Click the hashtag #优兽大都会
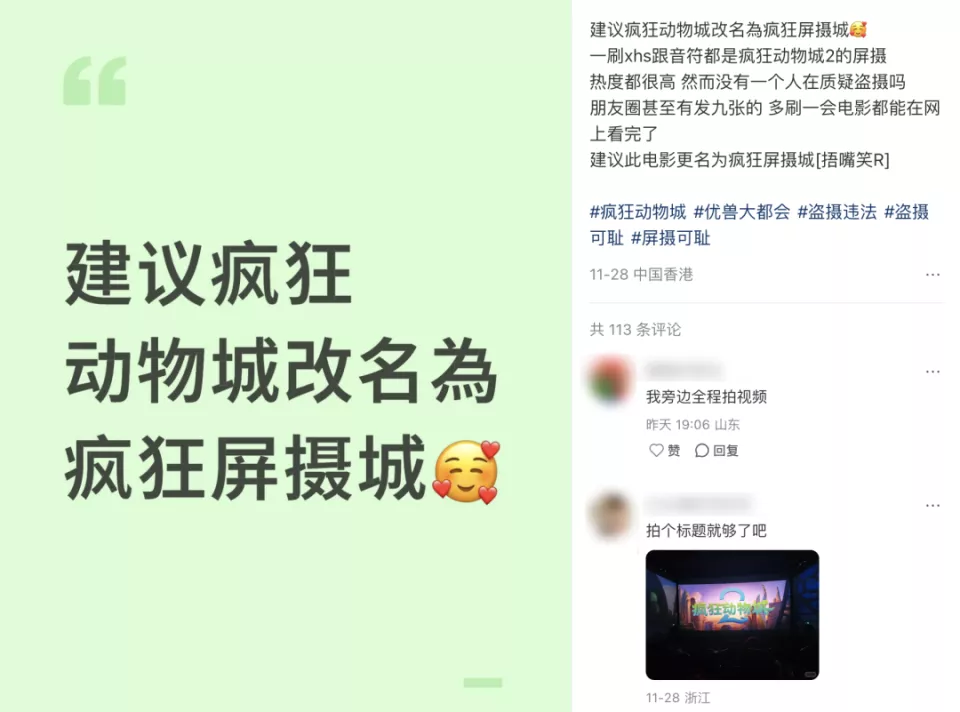 coord(741,212)
